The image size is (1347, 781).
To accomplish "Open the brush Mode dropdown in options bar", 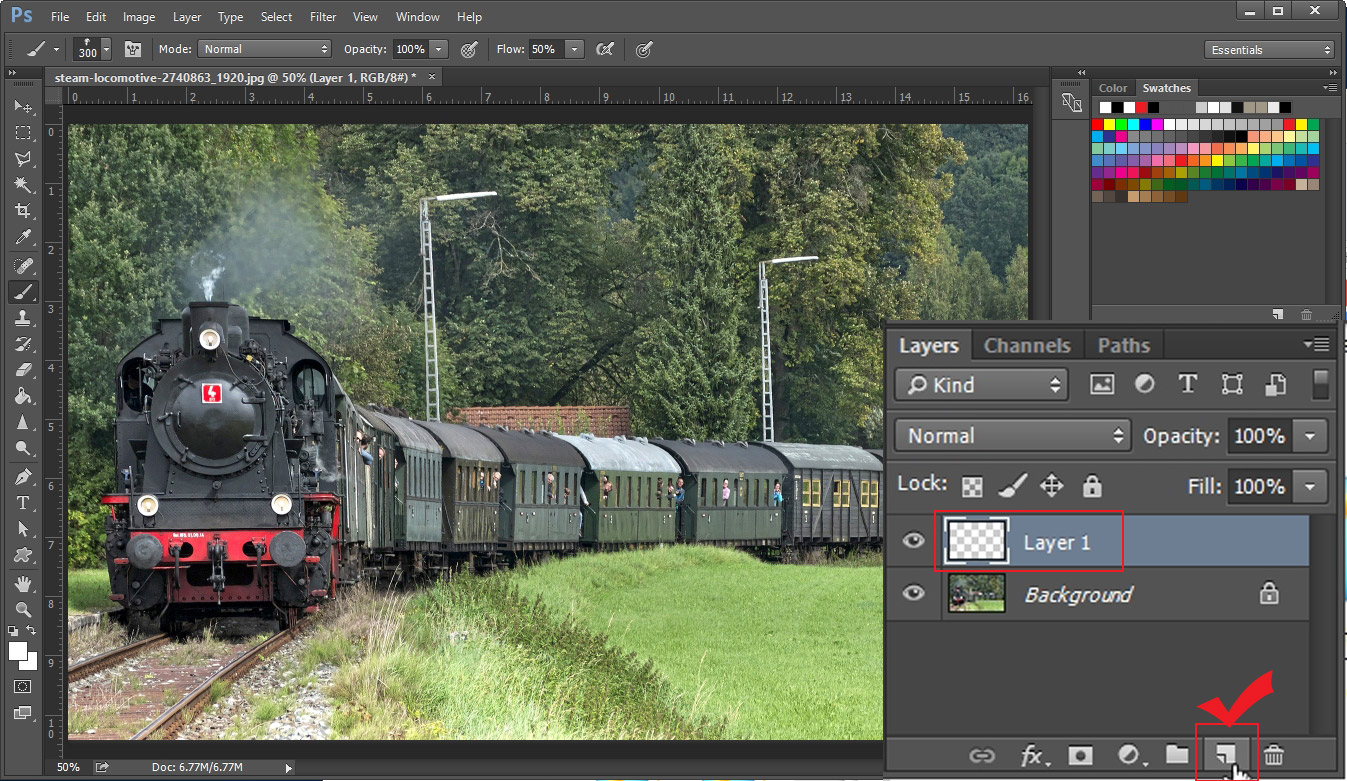I will [264, 49].
